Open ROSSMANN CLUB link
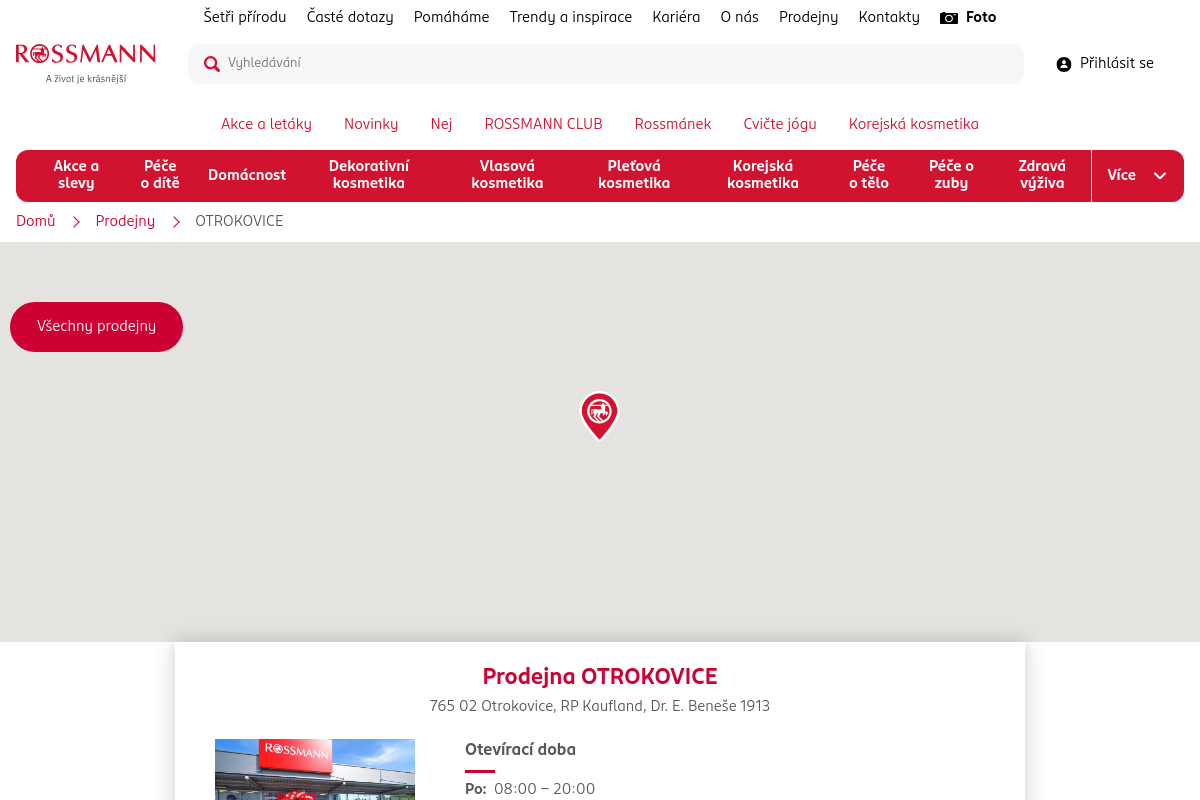The height and width of the screenshot is (800, 1200). [x=544, y=124]
